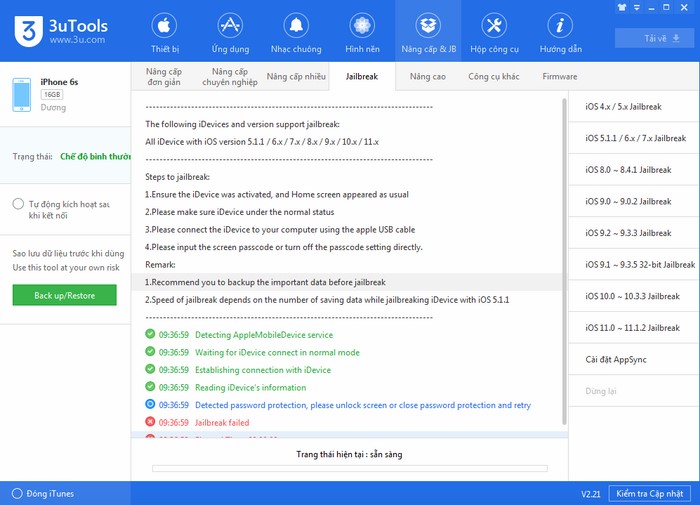
Task: Select iOS 9.2 ~ 9.3.3 Jailbreak
Action: [633, 233]
